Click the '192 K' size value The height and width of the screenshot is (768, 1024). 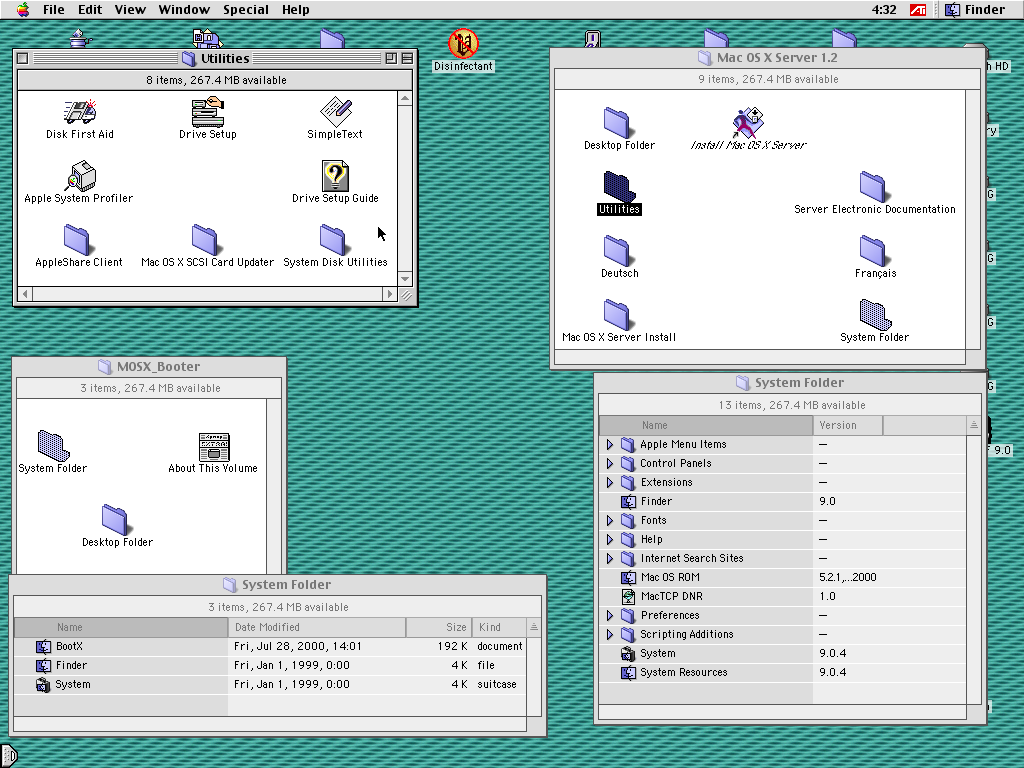(x=453, y=647)
